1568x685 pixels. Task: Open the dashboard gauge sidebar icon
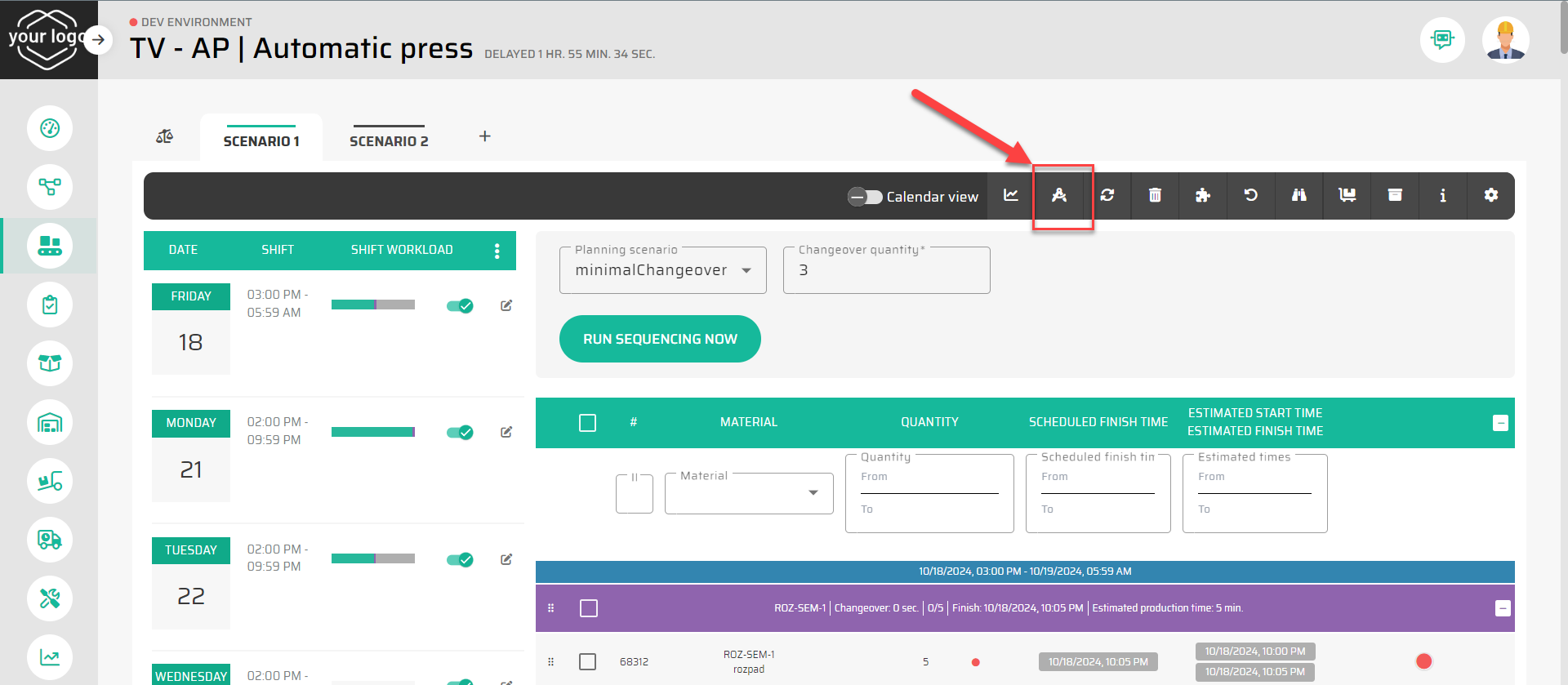coord(50,128)
